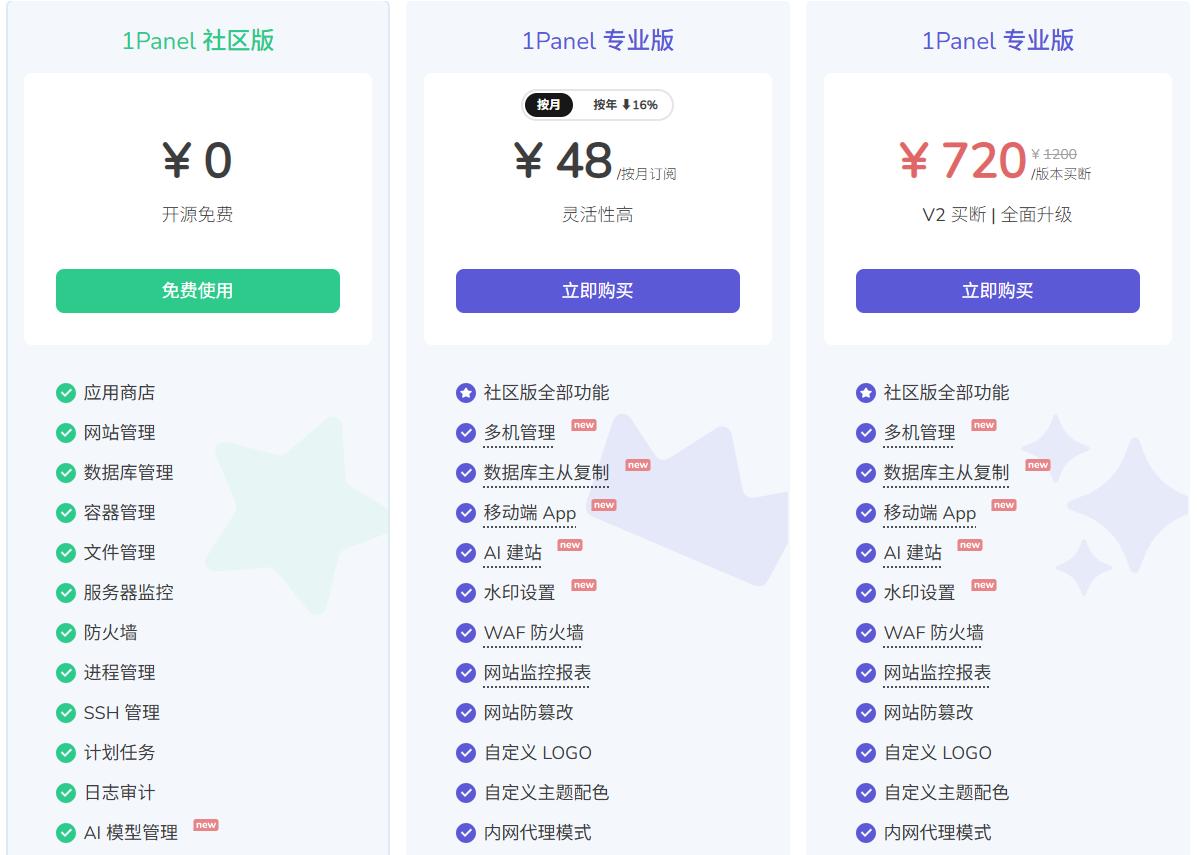Click the 网站监控报表 link in the ¥720 plan
Screen dimensions: 1197x855
click(937, 673)
